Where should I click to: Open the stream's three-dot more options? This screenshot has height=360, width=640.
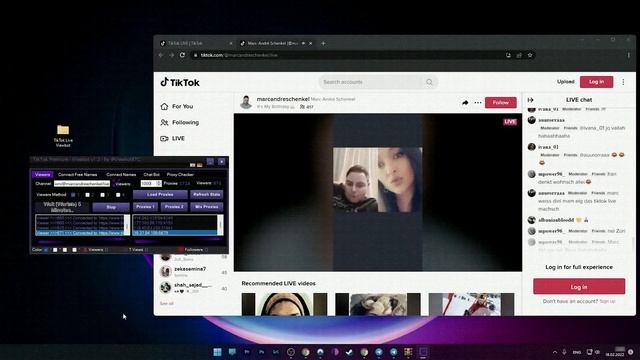(x=478, y=103)
